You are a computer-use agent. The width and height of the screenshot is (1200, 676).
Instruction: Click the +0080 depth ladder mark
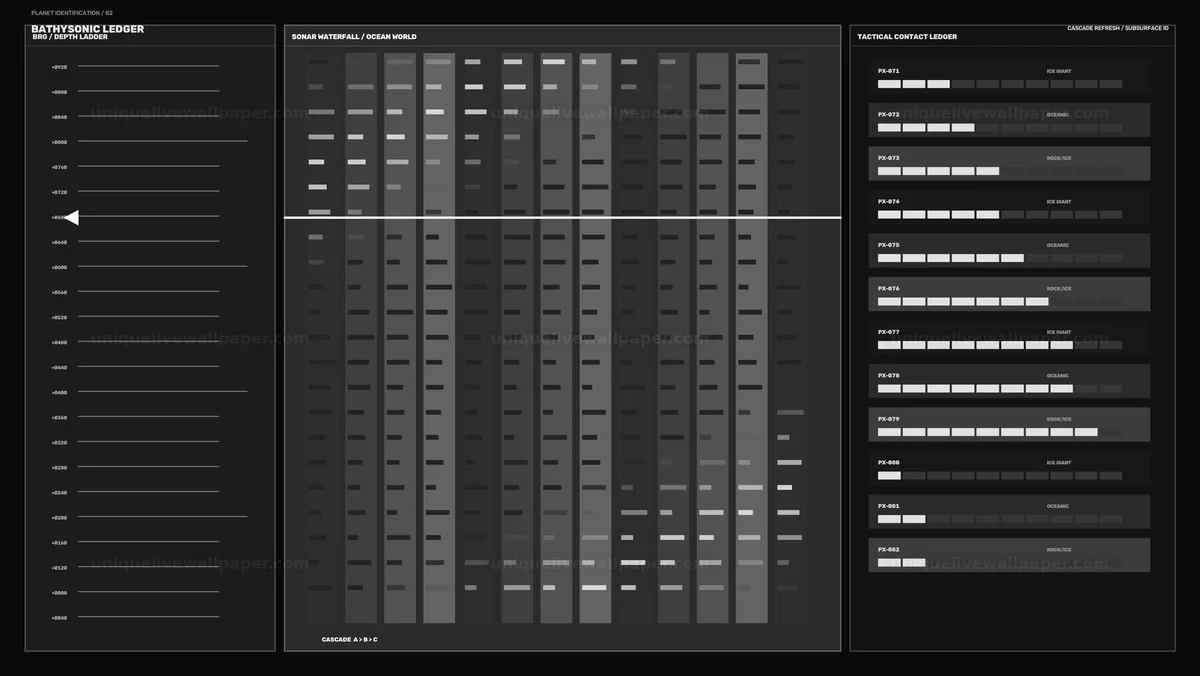(59, 592)
